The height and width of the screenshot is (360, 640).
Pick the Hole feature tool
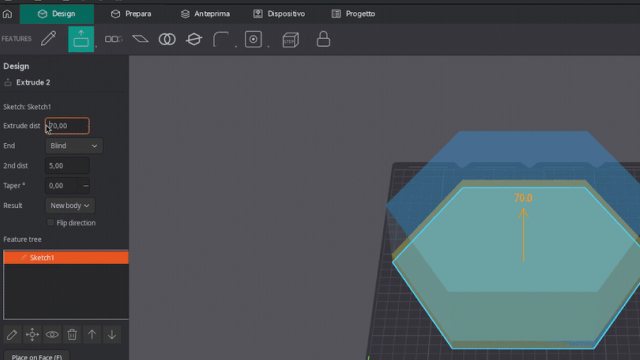(253, 39)
